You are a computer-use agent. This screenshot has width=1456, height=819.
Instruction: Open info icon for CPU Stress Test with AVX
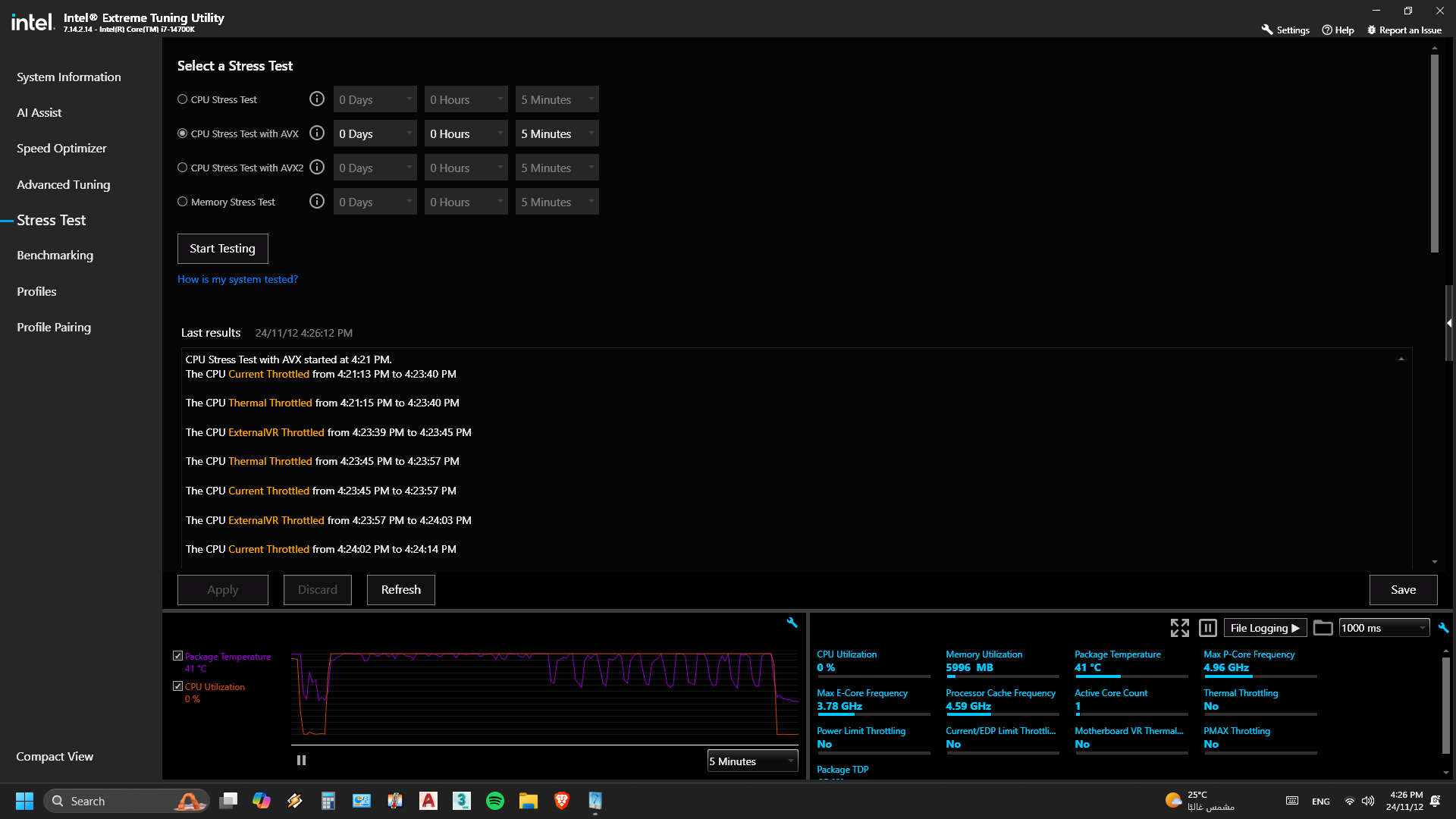click(x=317, y=133)
